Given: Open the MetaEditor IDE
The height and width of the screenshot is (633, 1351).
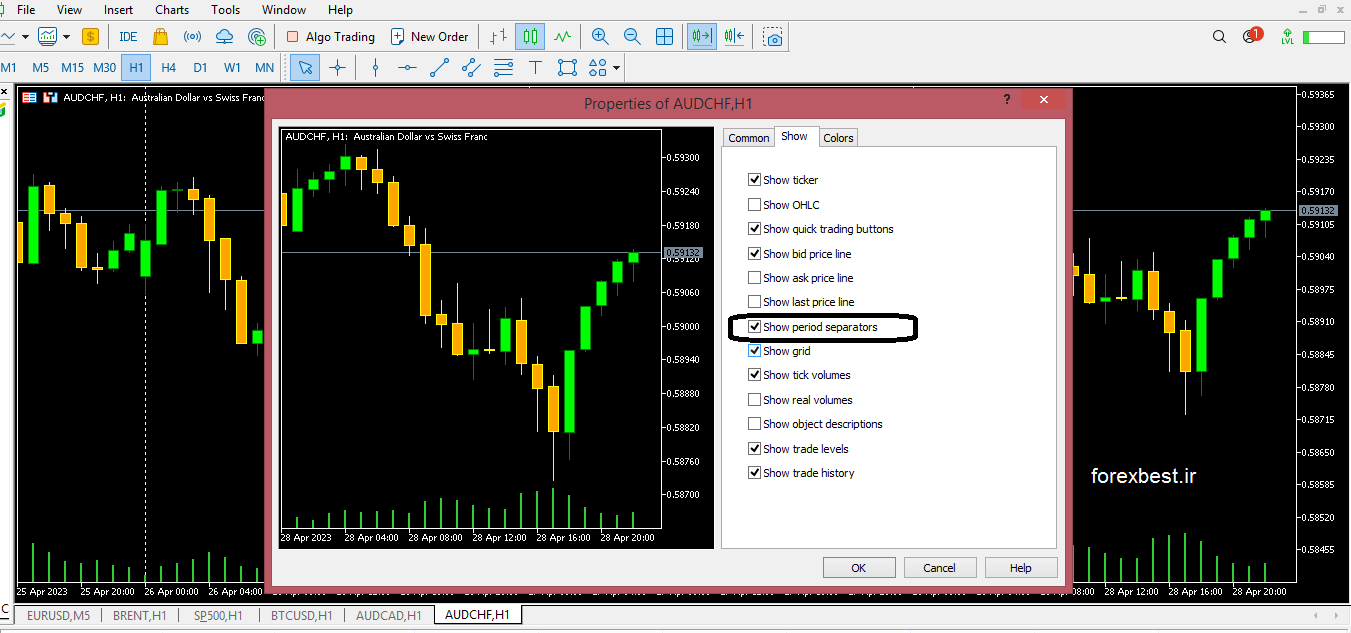Looking at the screenshot, I should pyautogui.click(x=127, y=36).
